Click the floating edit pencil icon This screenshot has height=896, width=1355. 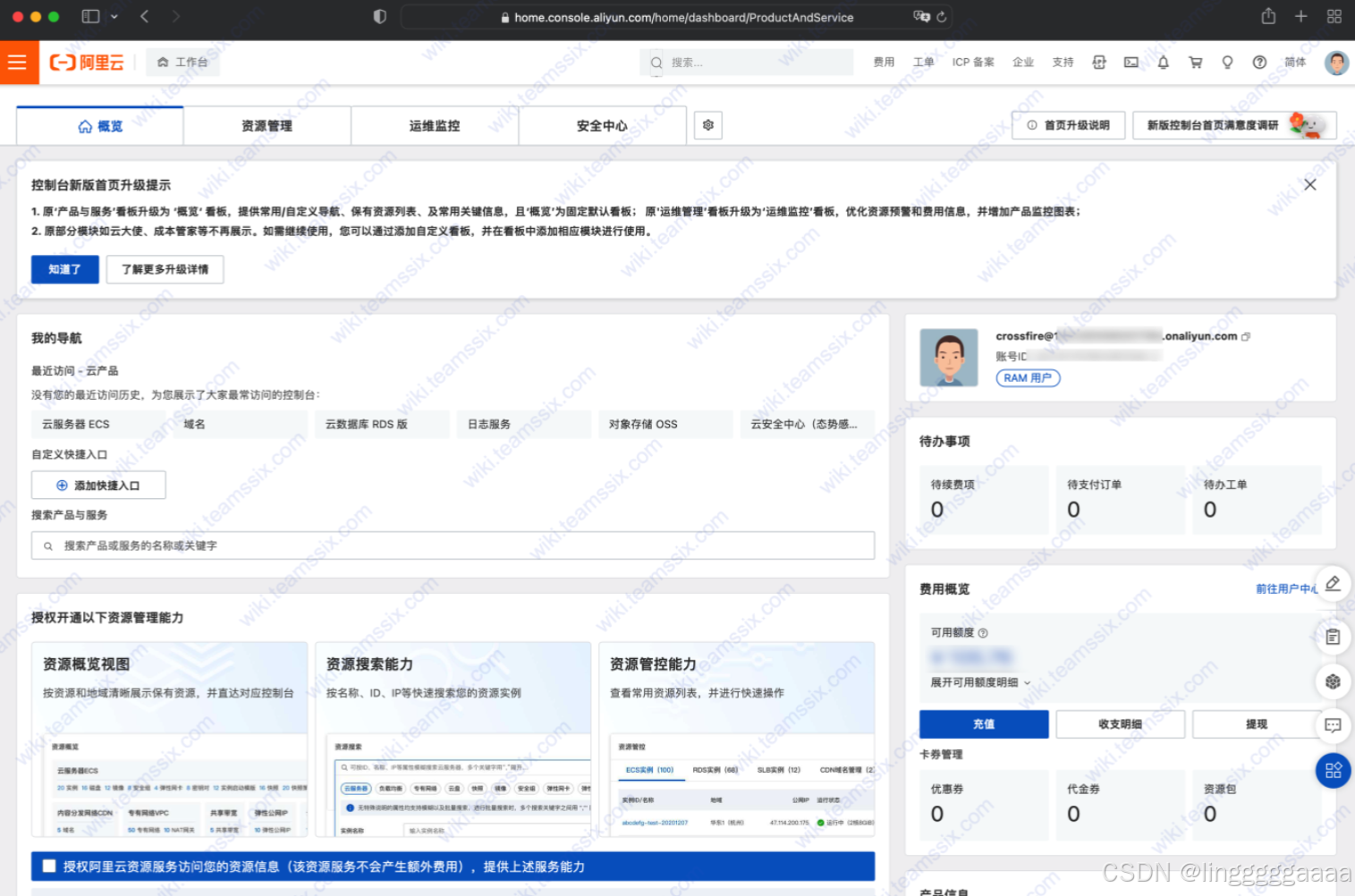click(1333, 584)
